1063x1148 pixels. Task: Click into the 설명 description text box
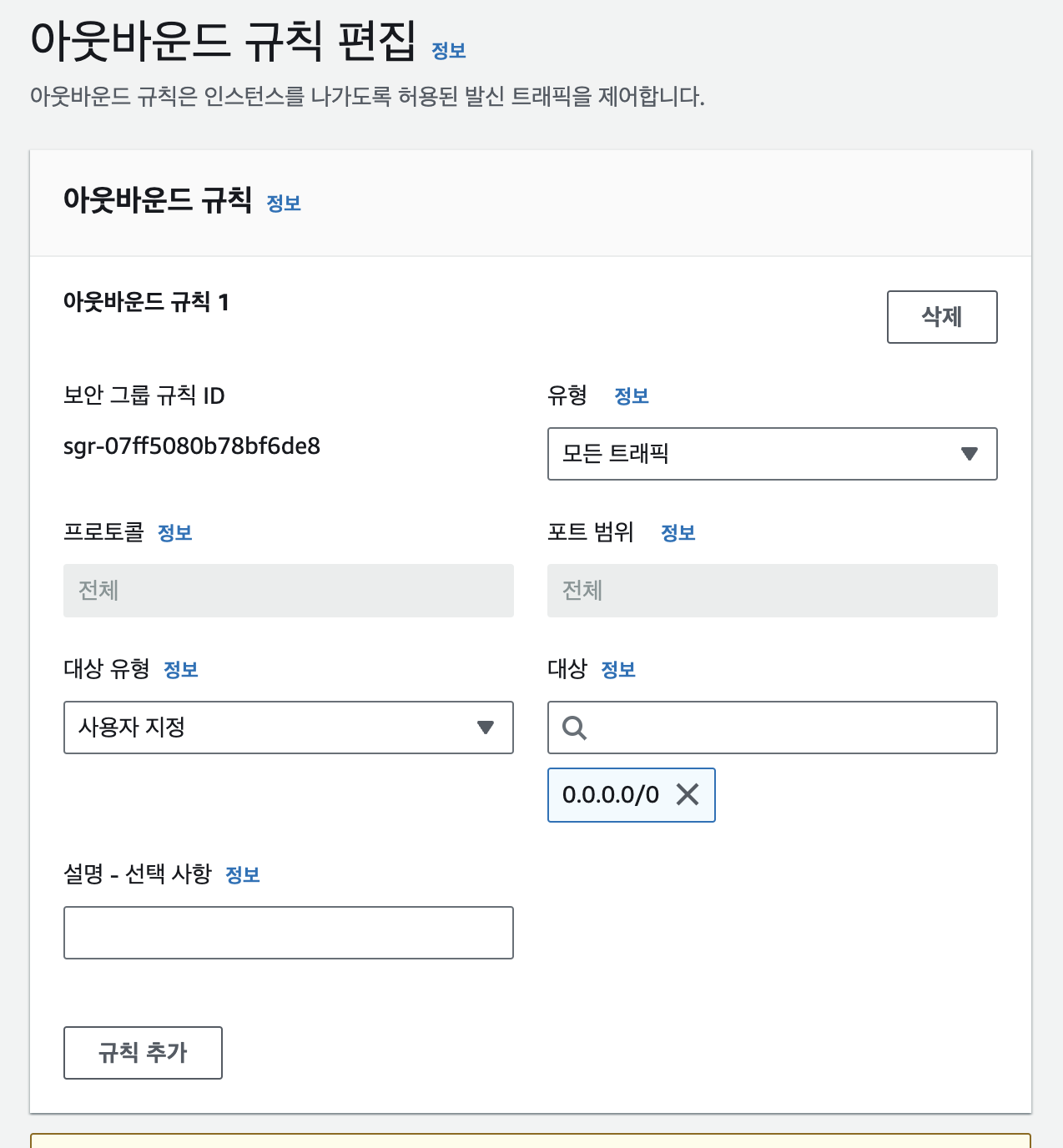tap(288, 933)
